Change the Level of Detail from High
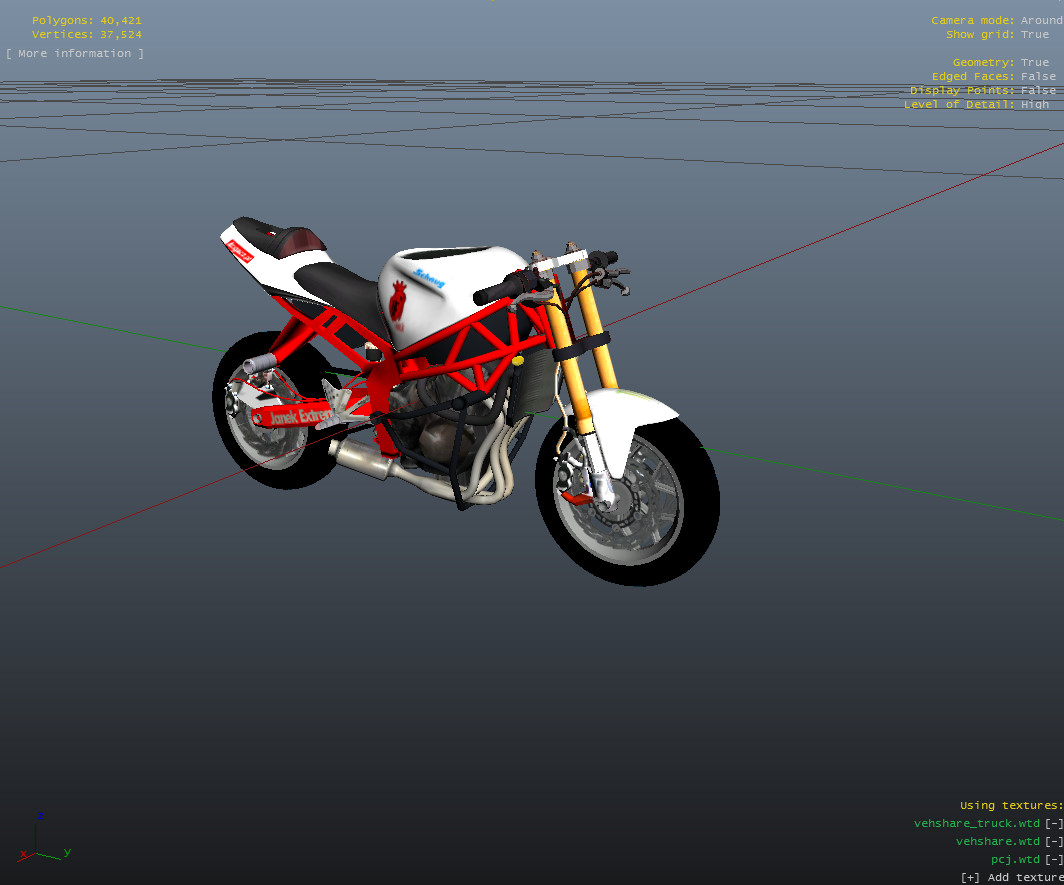 click(x=1035, y=104)
